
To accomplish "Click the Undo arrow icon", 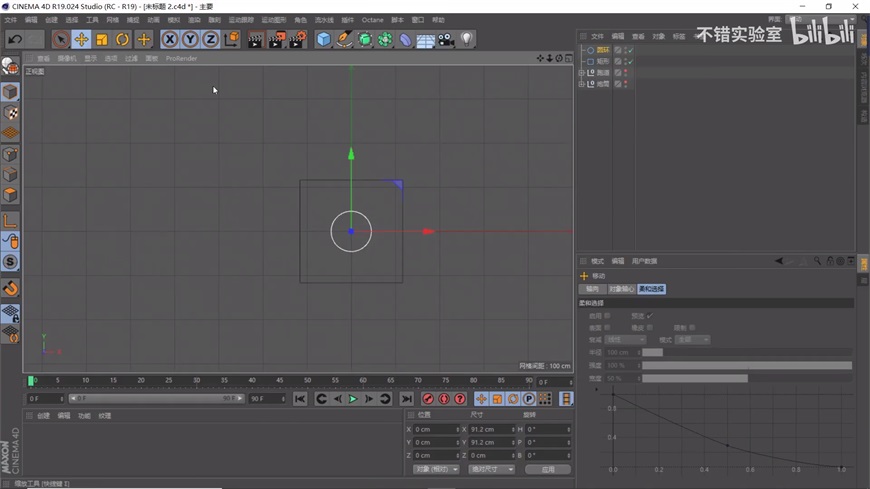I will (x=15, y=40).
